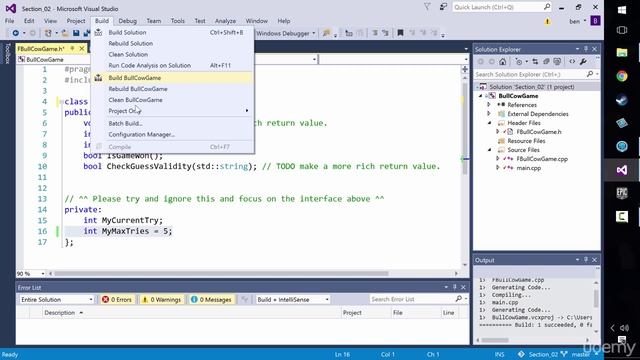640x360 pixels.
Task: Toggle the 0 Warnings filter button
Action: point(162,300)
